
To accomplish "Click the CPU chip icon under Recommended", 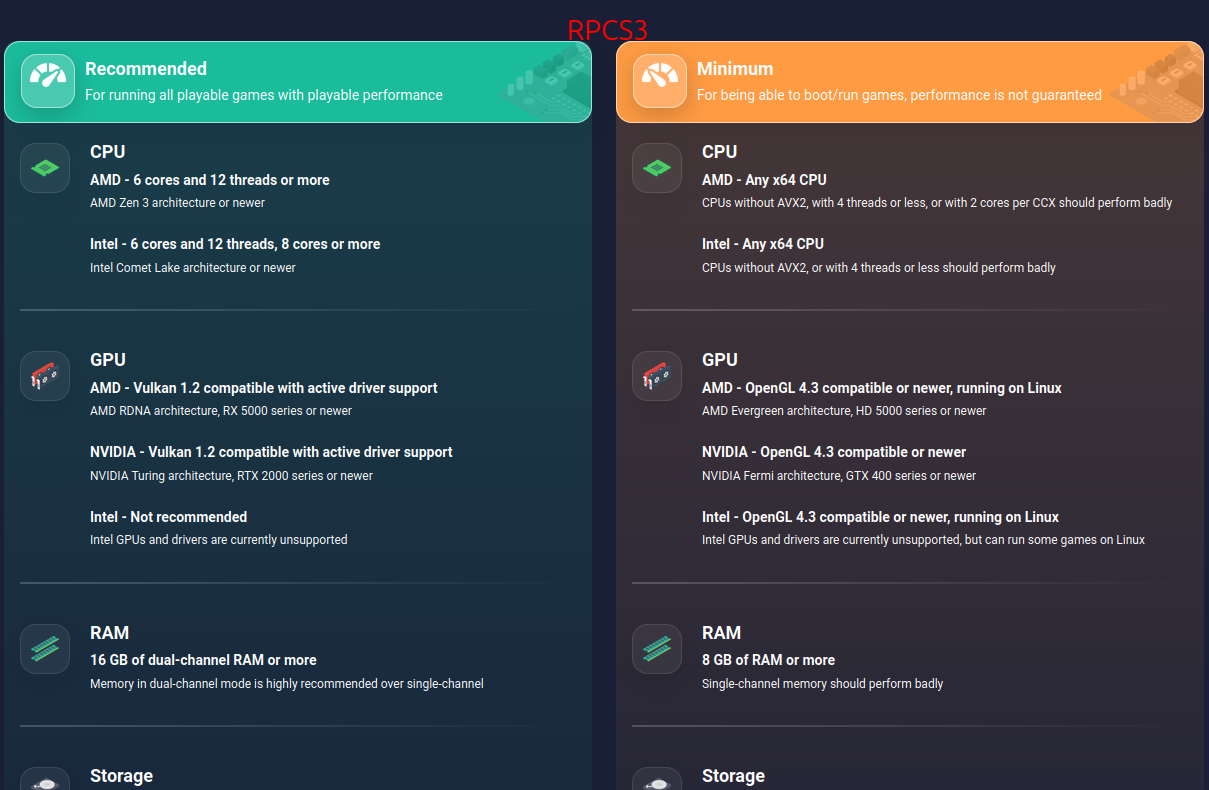I will pyautogui.click(x=45, y=168).
